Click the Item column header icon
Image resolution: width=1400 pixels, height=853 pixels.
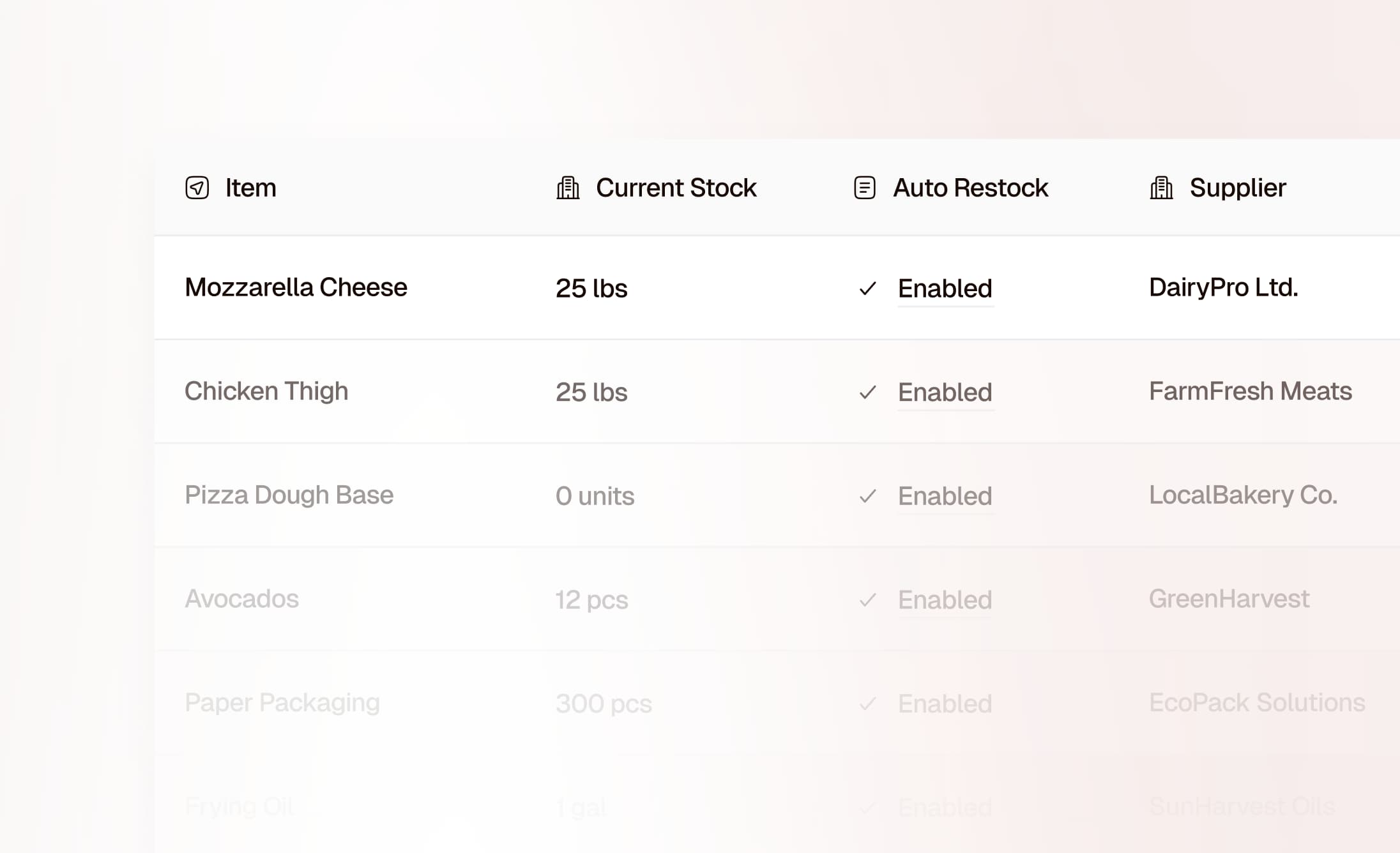click(197, 188)
